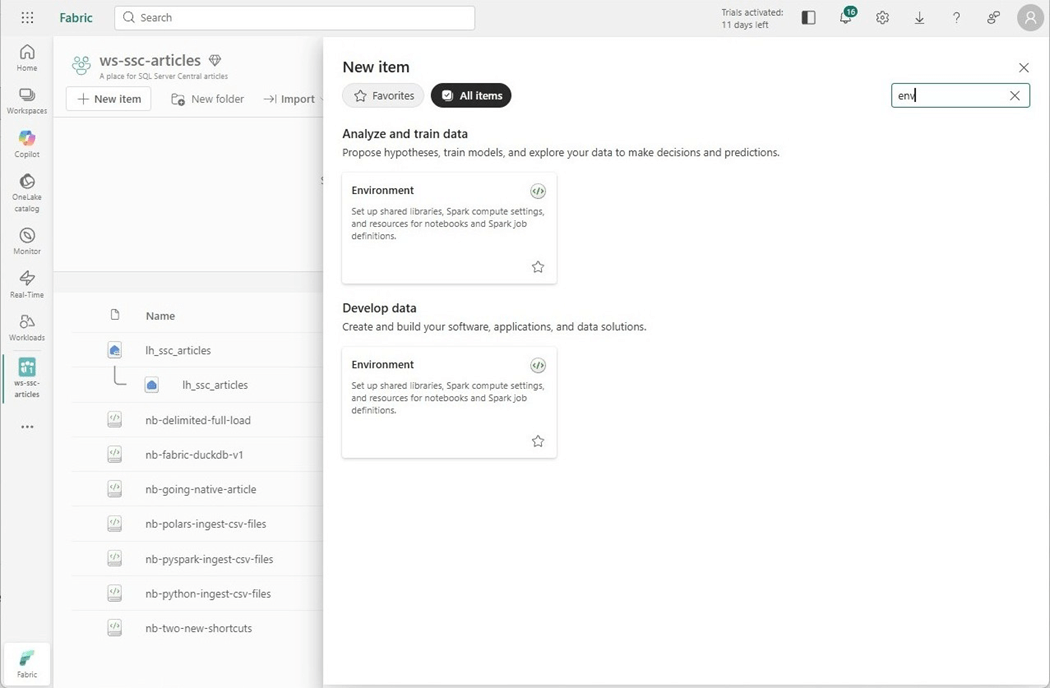
Task: Click the Environment code icon under Analyze and train data
Action: point(538,191)
